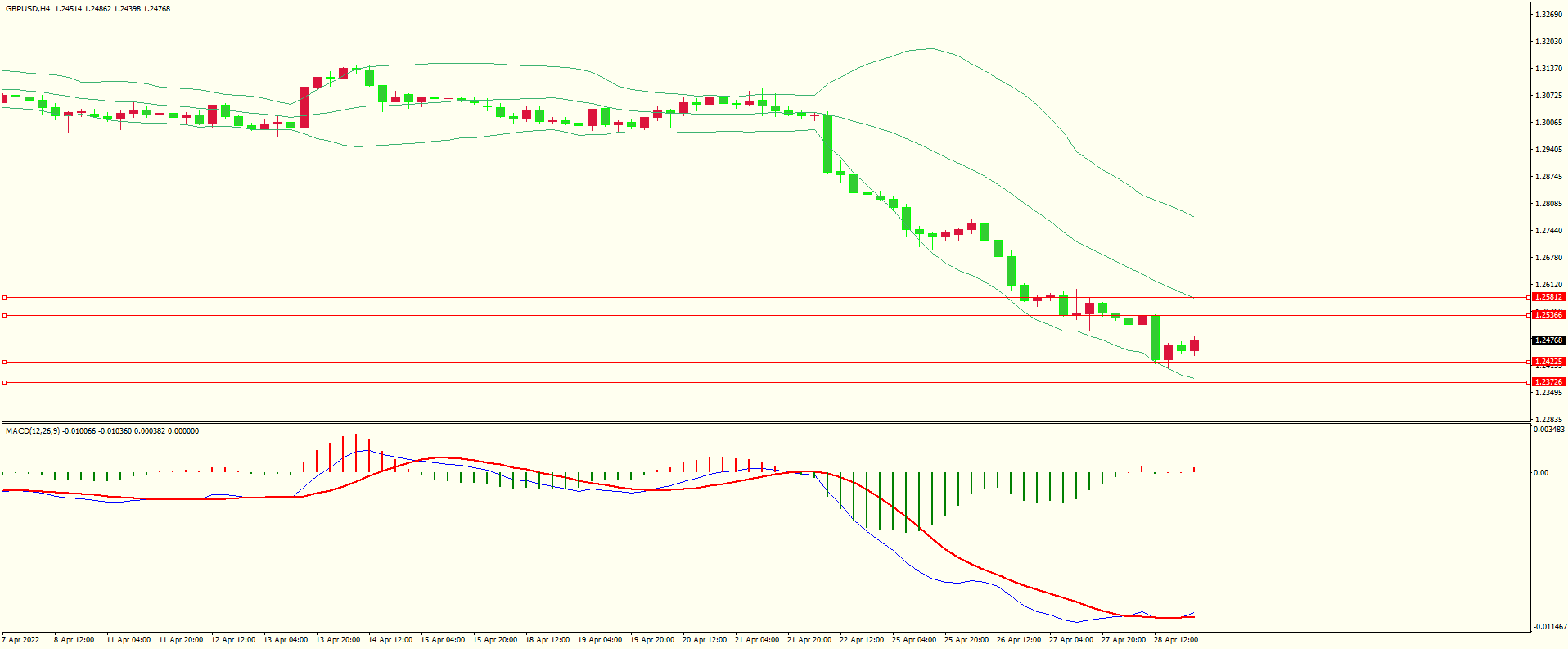Click the 28 Apr 12:00 time axis label
This screenshot has width=1568, height=649.
1175,640
